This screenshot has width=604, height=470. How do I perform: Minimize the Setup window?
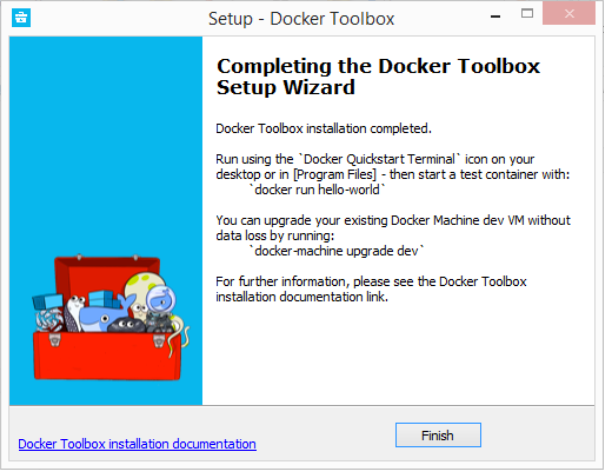[x=495, y=16]
